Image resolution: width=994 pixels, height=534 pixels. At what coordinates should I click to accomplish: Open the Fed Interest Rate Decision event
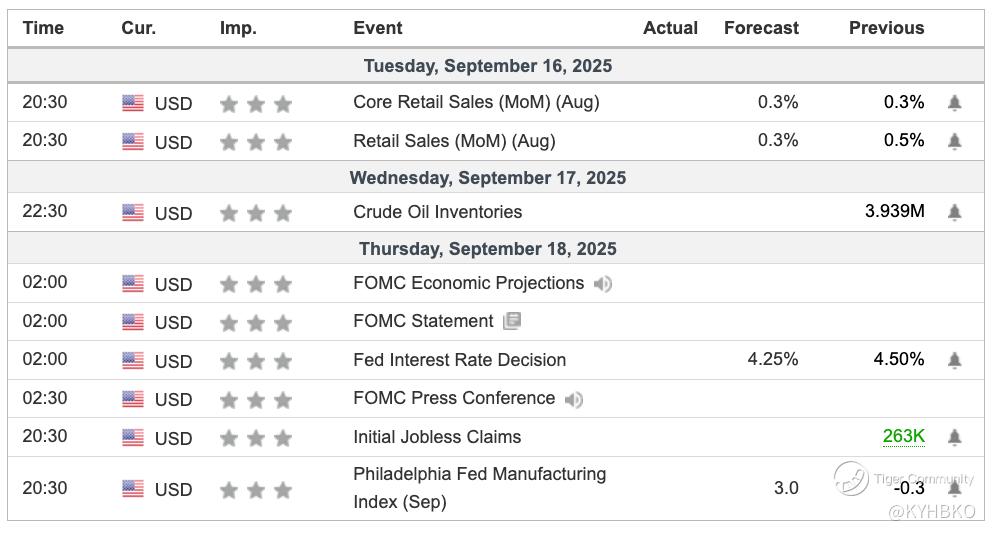(459, 360)
